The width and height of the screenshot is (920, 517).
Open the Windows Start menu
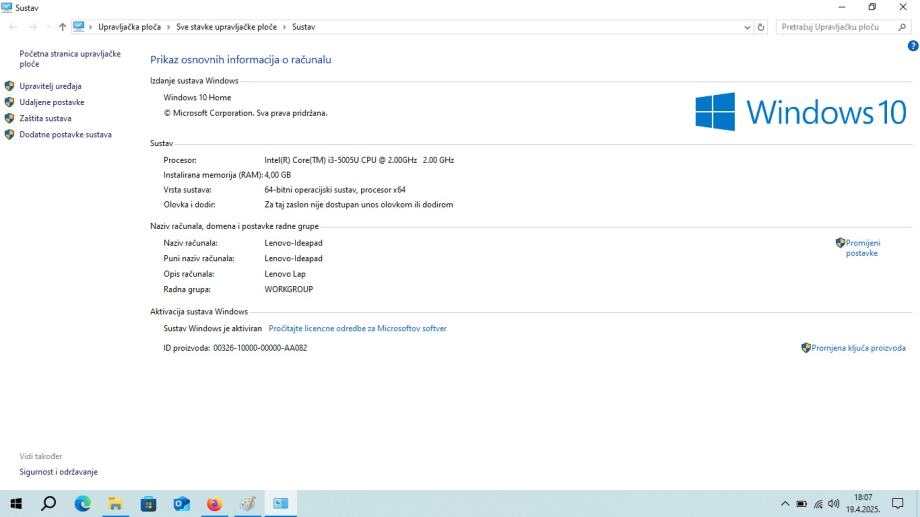(16, 504)
